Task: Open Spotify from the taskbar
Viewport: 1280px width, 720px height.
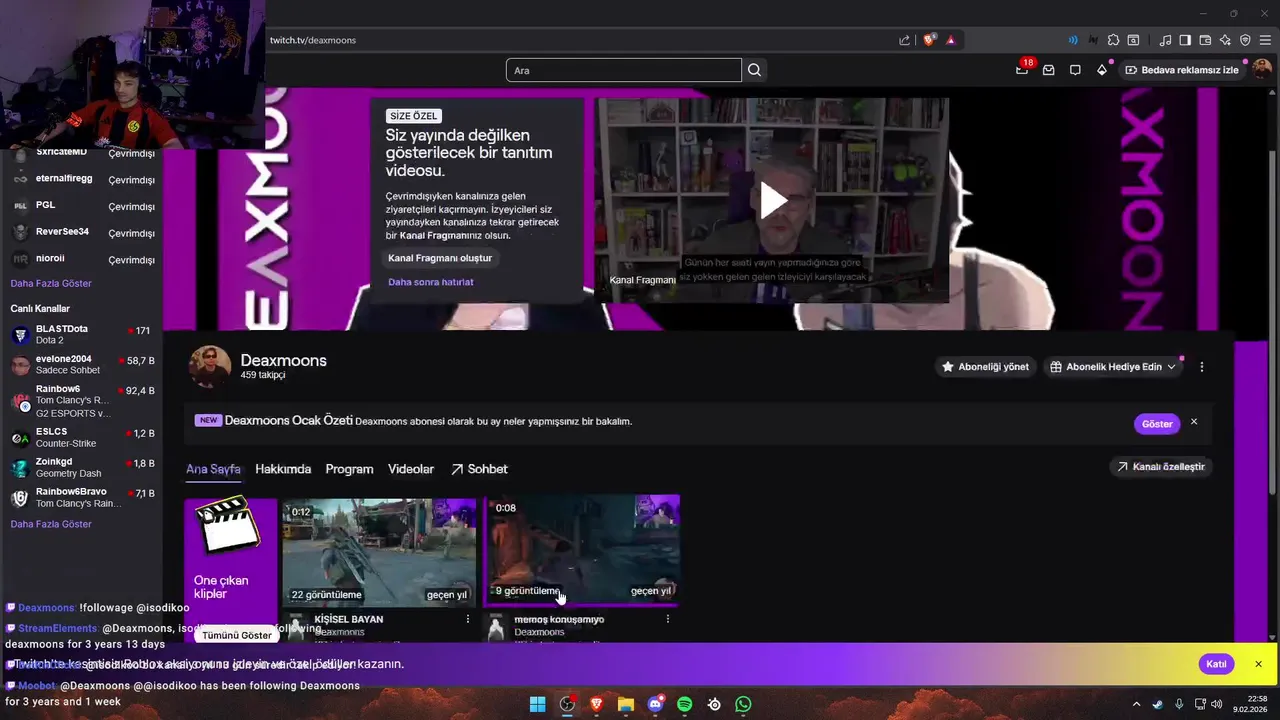Action: pyautogui.click(x=685, y=704)
